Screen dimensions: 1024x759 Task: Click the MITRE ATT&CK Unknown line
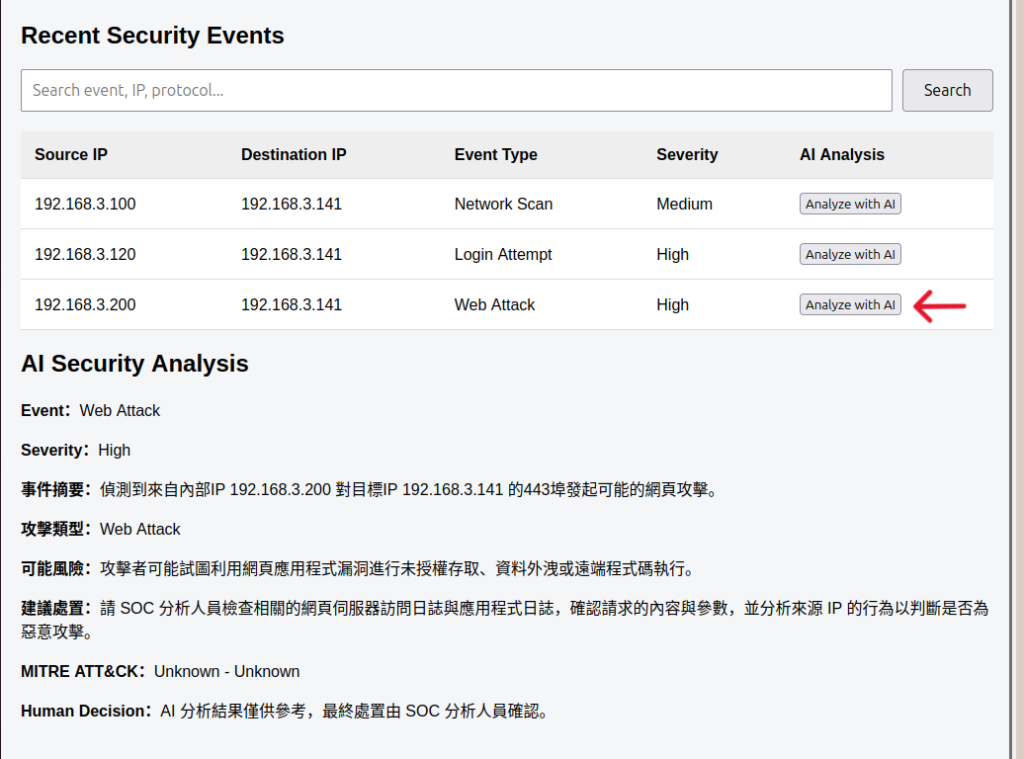coord(160,671)
